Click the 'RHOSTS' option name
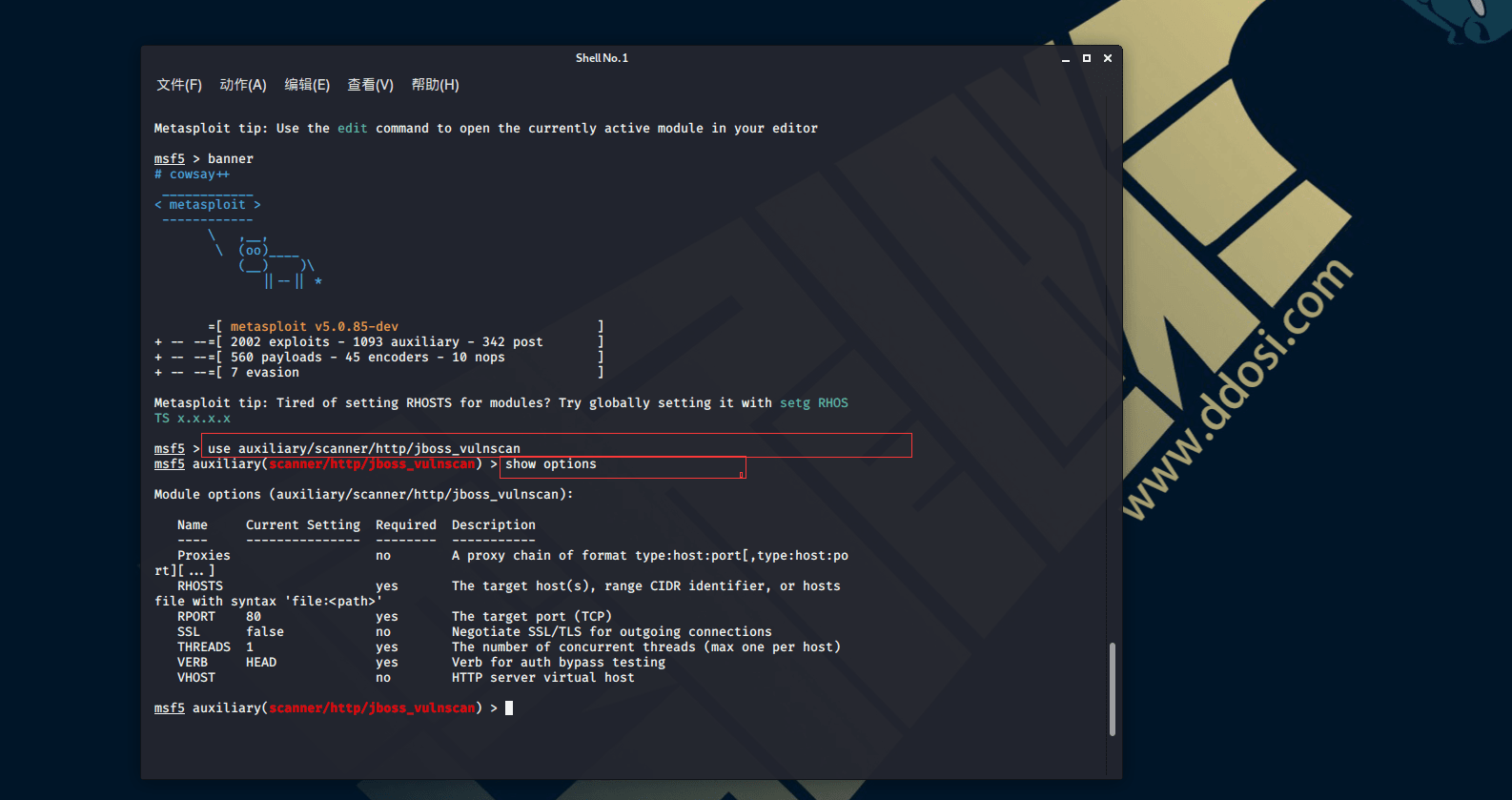 coord(200,586)
